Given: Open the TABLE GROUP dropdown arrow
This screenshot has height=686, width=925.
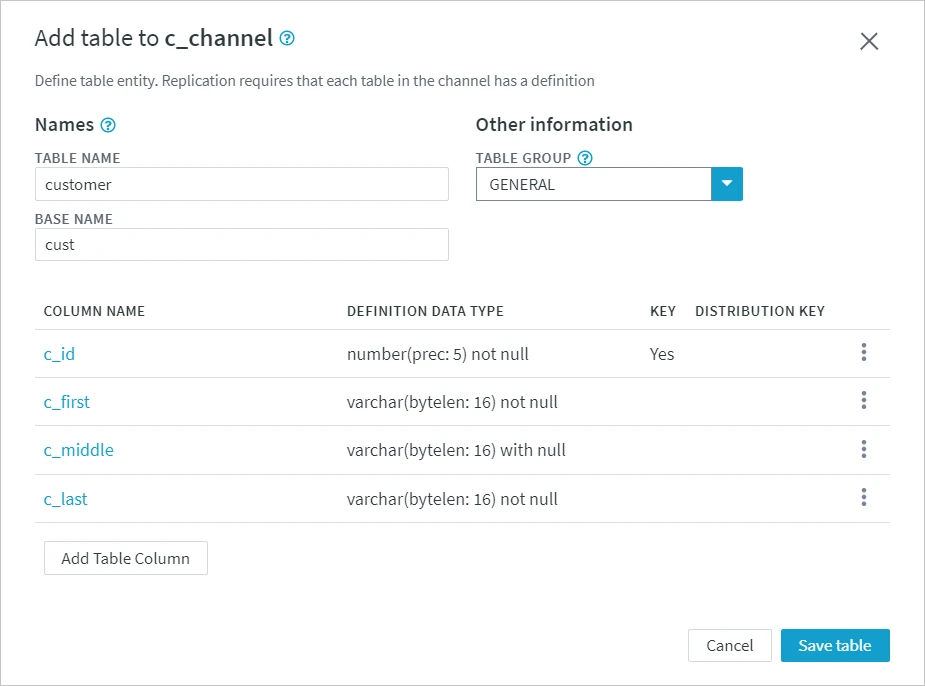Looking at the screenshot, I should tap(727, 184).
